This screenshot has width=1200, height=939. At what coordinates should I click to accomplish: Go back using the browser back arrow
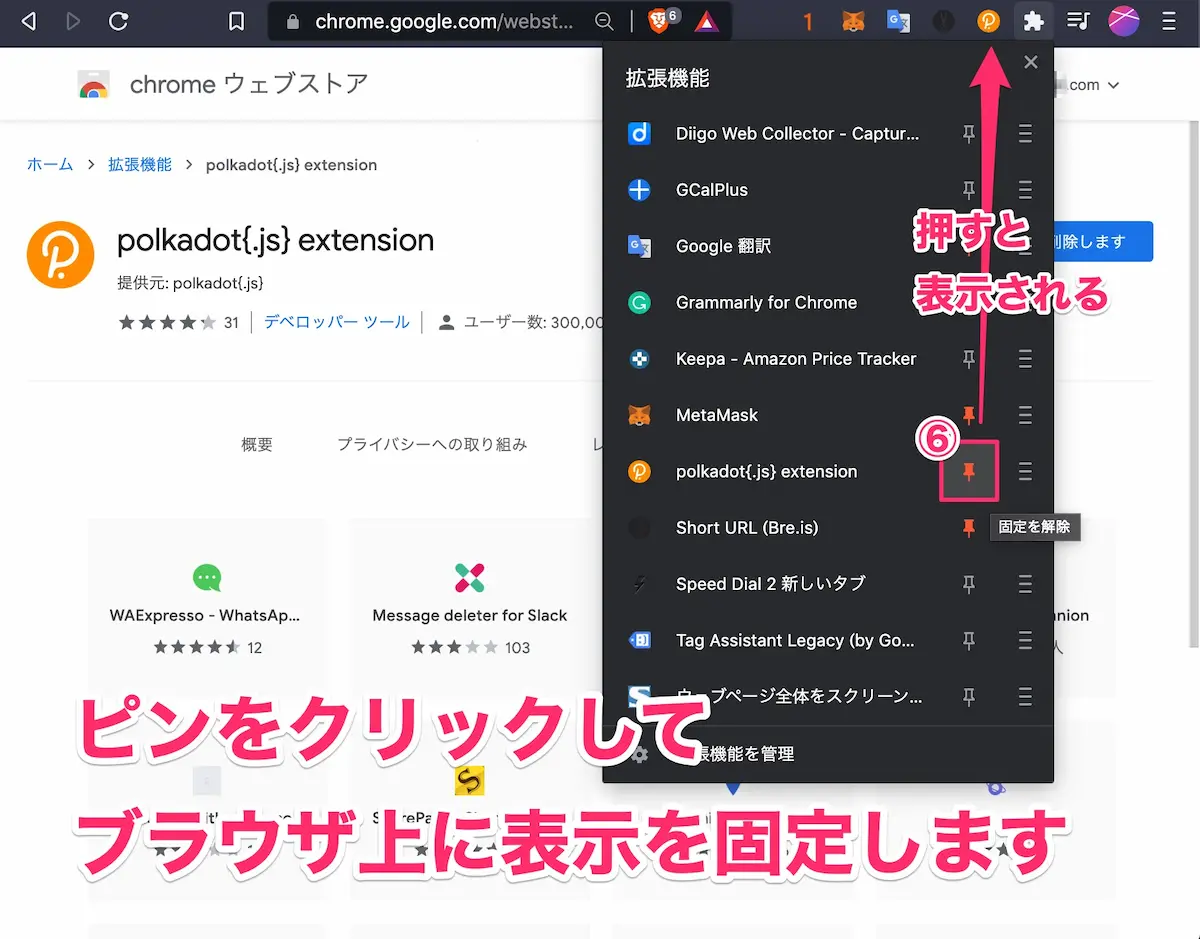[x=28, y=21]
